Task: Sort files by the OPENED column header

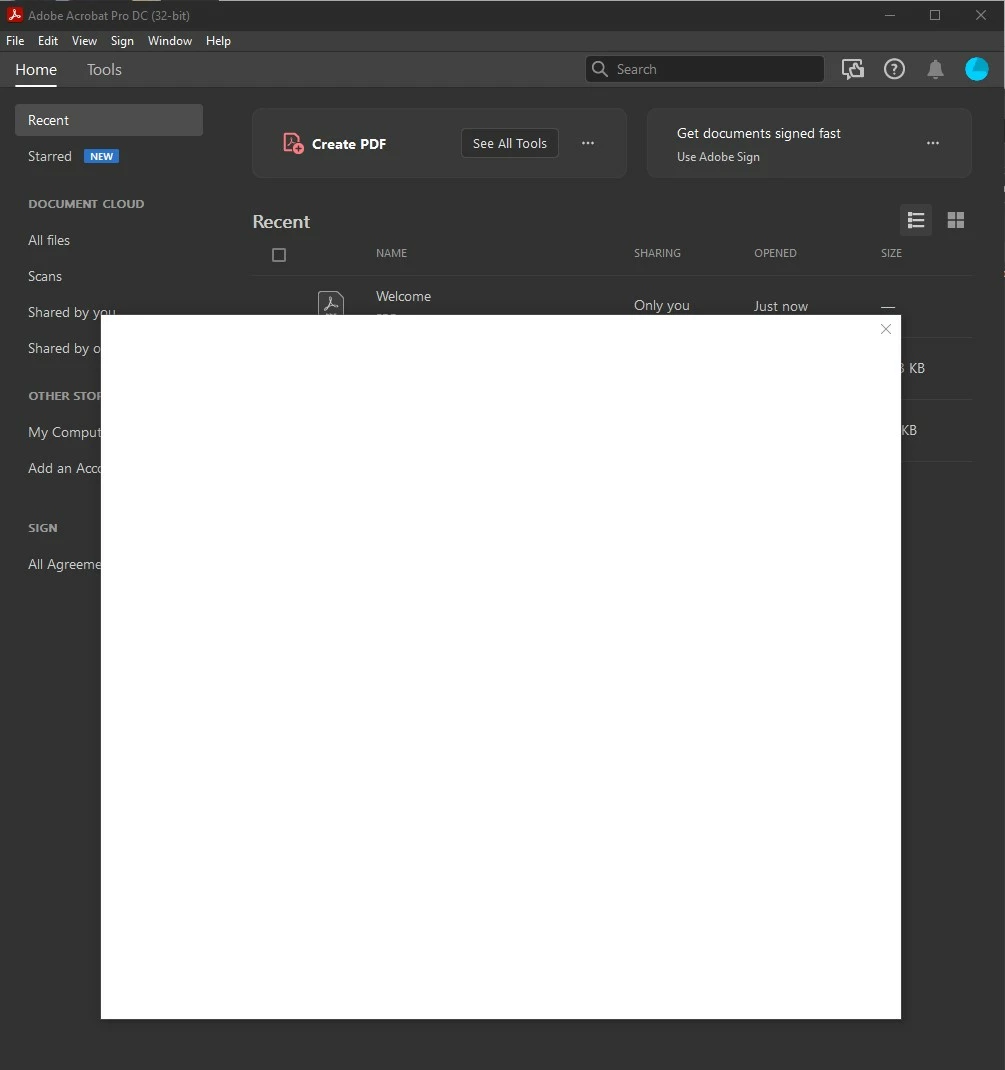Action: [775, 253]
